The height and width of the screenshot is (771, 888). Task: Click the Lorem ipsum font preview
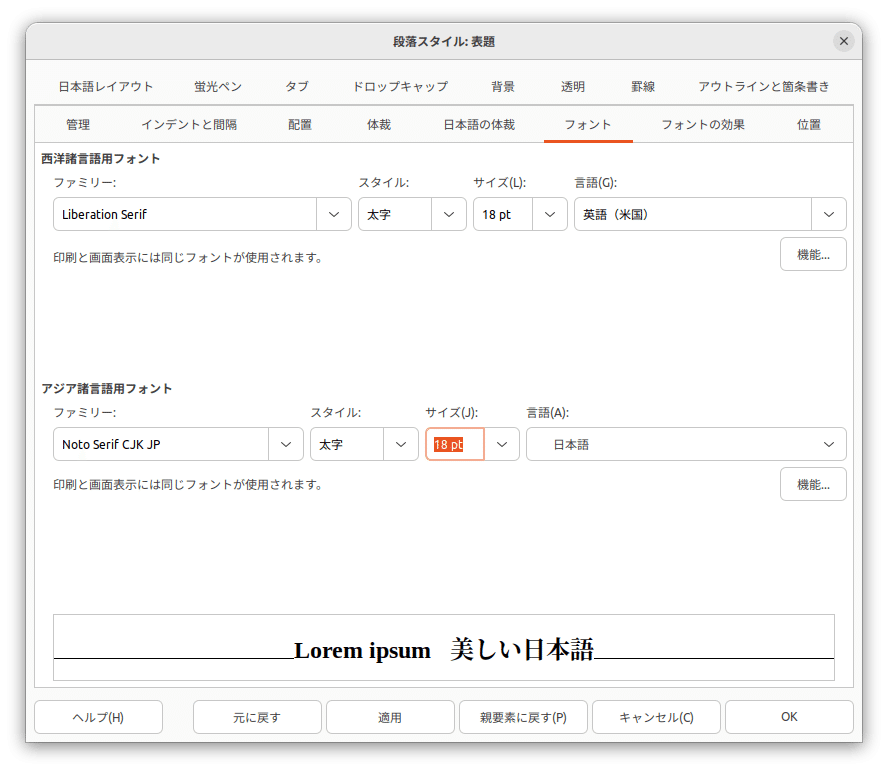click(x=444, y=648)
